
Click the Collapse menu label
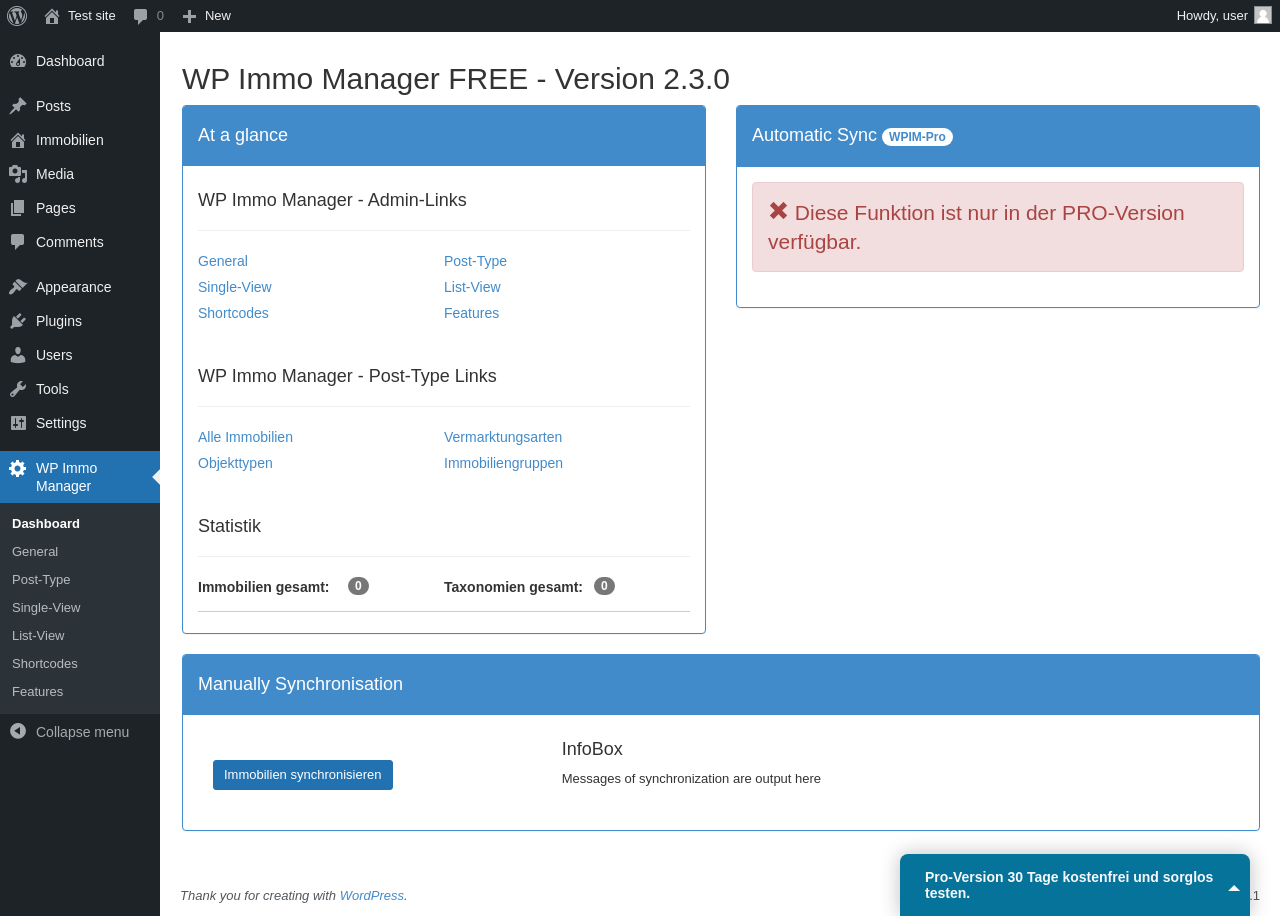pos(82,732)
